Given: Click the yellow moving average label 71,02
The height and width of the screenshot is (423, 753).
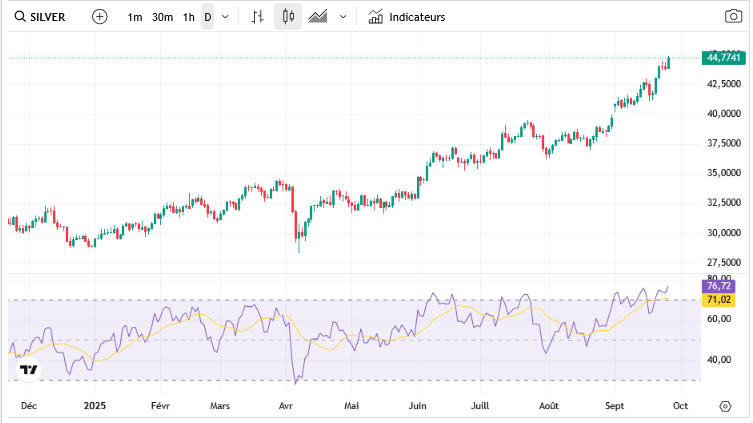Looking at the screenshot, I should tap(718, 299).
